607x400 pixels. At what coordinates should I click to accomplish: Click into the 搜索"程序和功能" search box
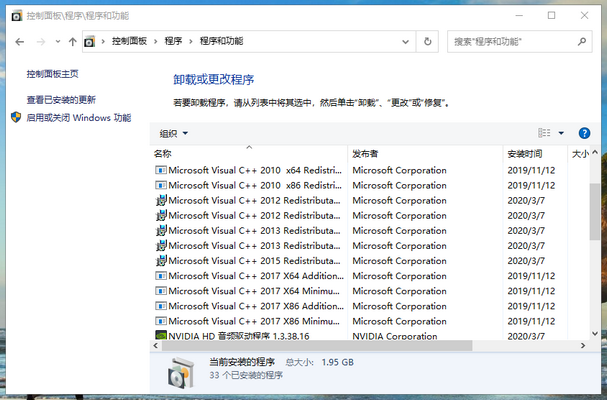tap(510, 41)
